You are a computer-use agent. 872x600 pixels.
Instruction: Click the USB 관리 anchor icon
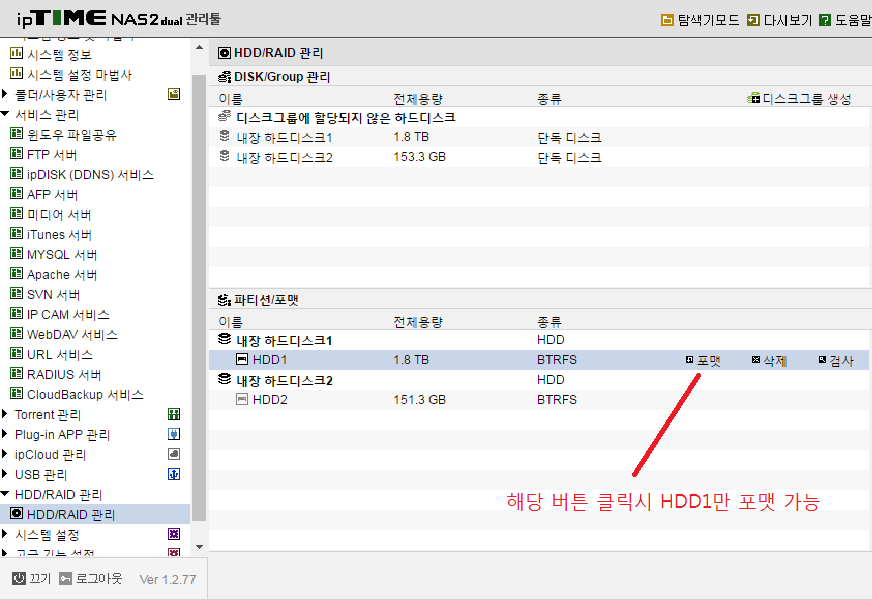click(x=174, y=474)
